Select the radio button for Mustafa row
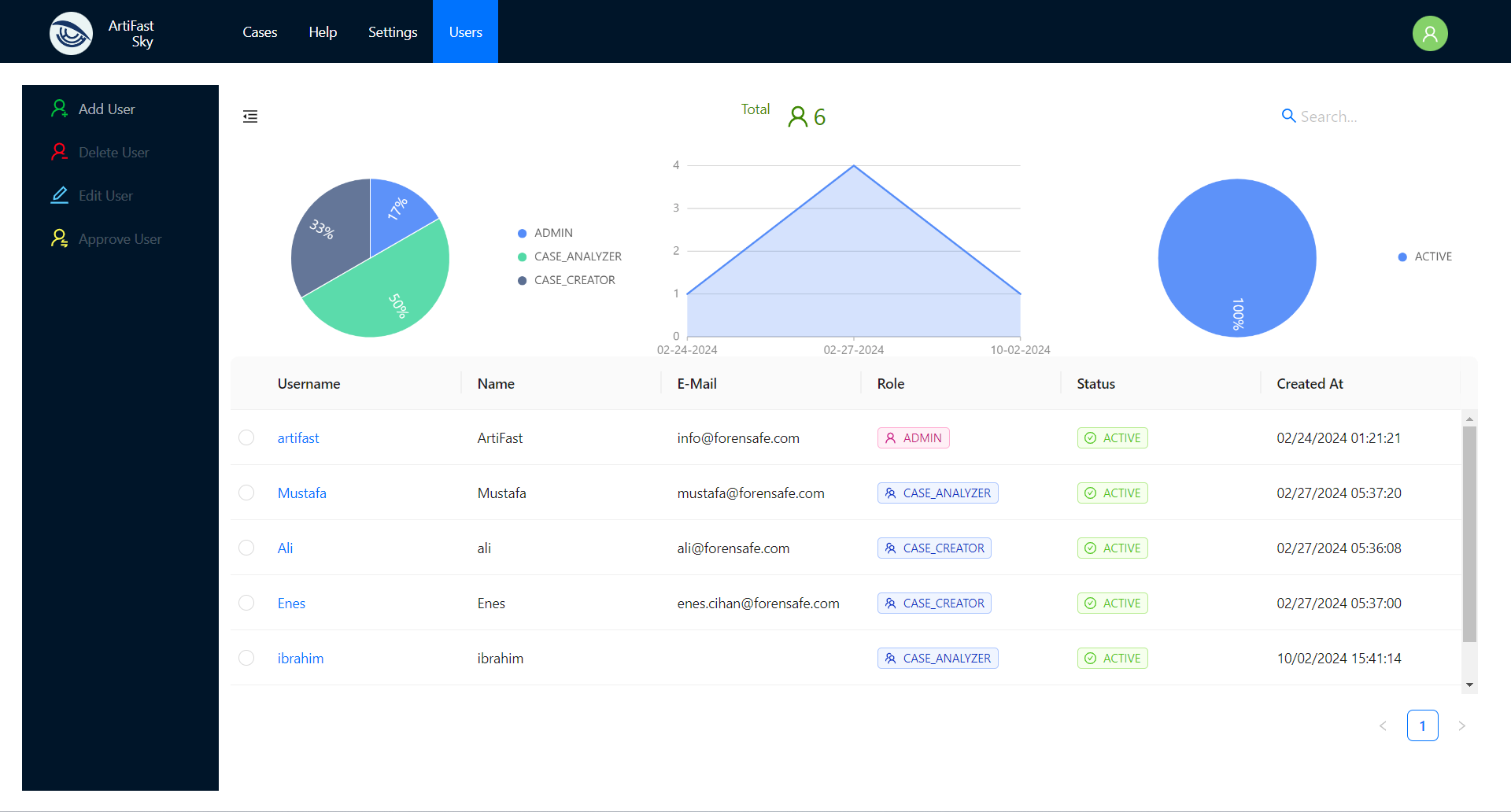Image resolution: width=1511 pixels, height=812 pixels. [246, 493]
